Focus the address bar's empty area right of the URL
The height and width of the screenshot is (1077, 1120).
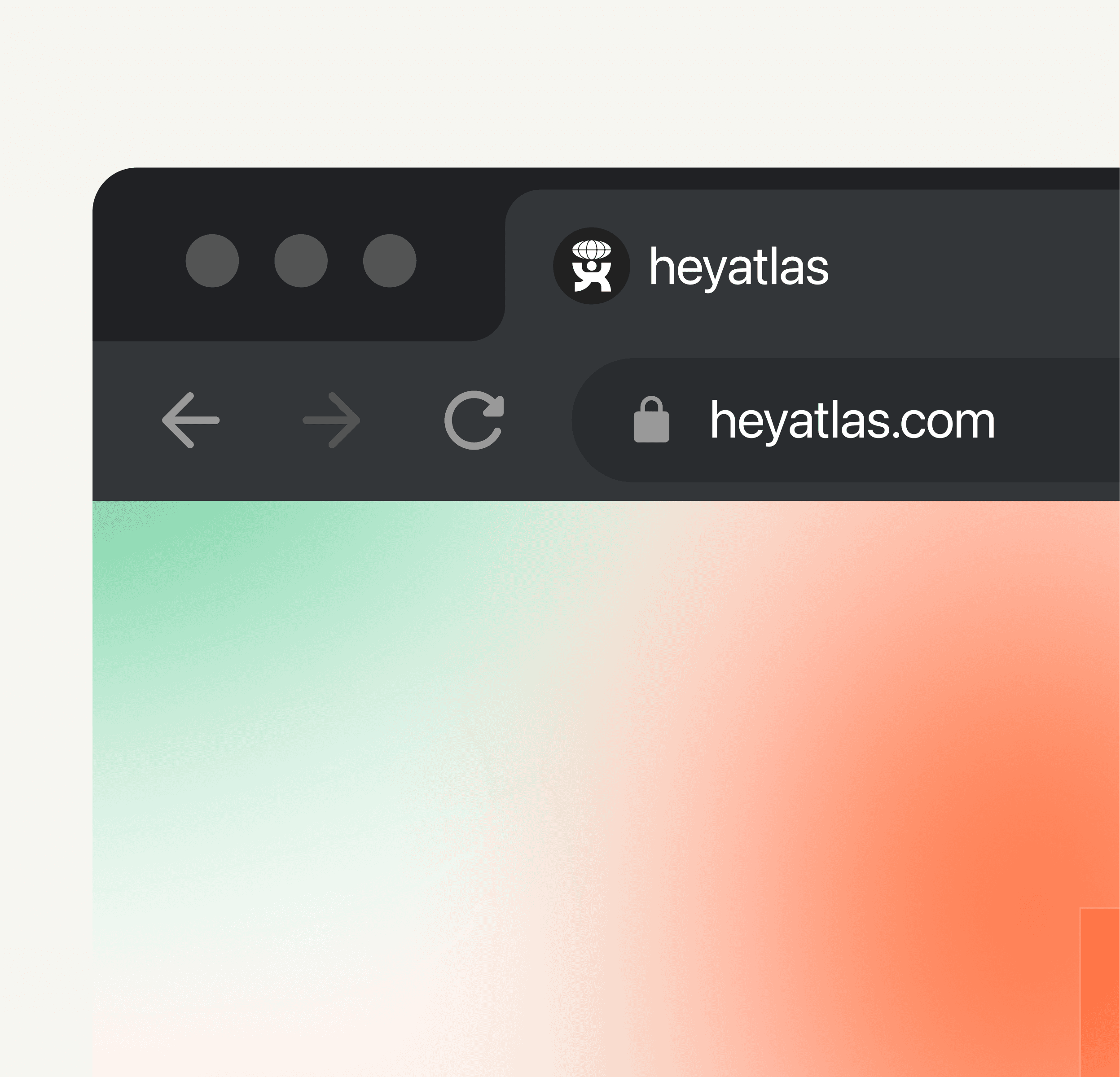1057,420
